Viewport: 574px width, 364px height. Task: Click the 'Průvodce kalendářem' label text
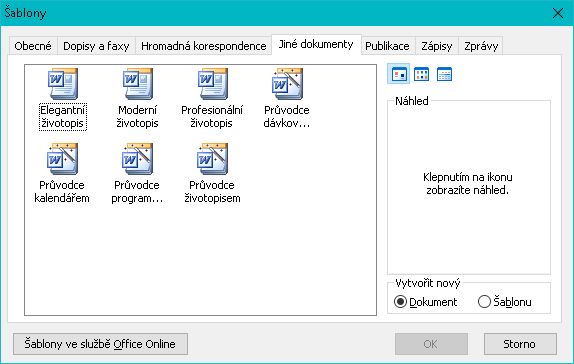tap(62, 192)
